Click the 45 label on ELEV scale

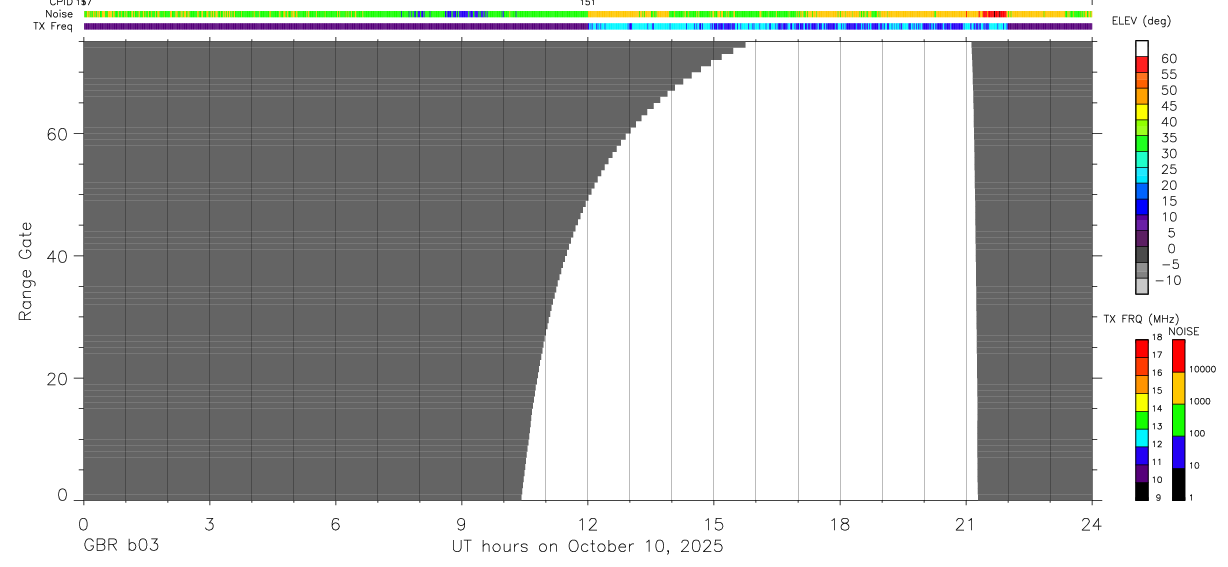pos(1169,106)
